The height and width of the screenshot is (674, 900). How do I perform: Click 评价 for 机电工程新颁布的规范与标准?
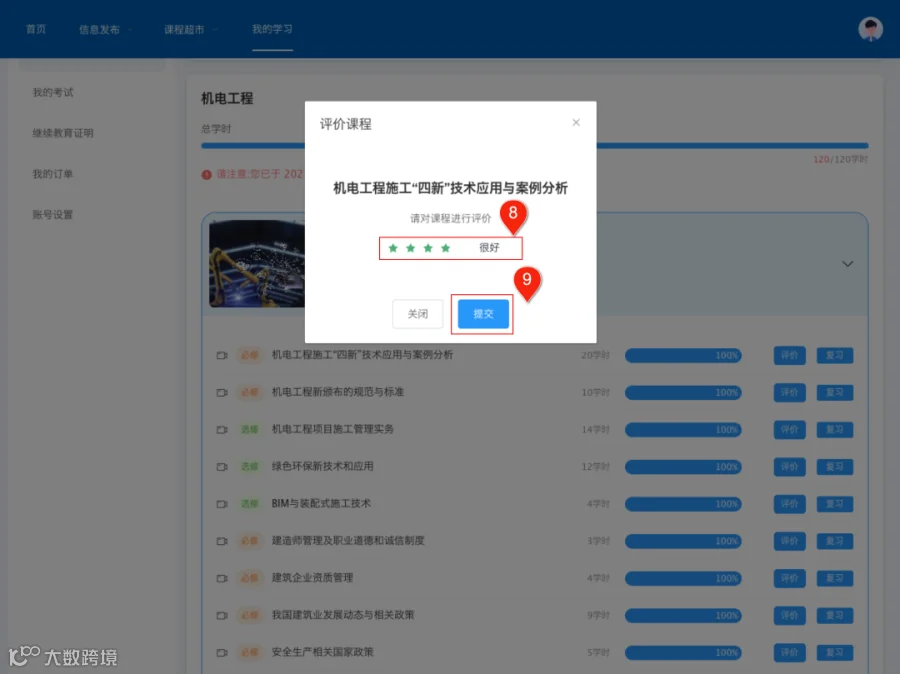pyautogui.click(x=789, y=393)
